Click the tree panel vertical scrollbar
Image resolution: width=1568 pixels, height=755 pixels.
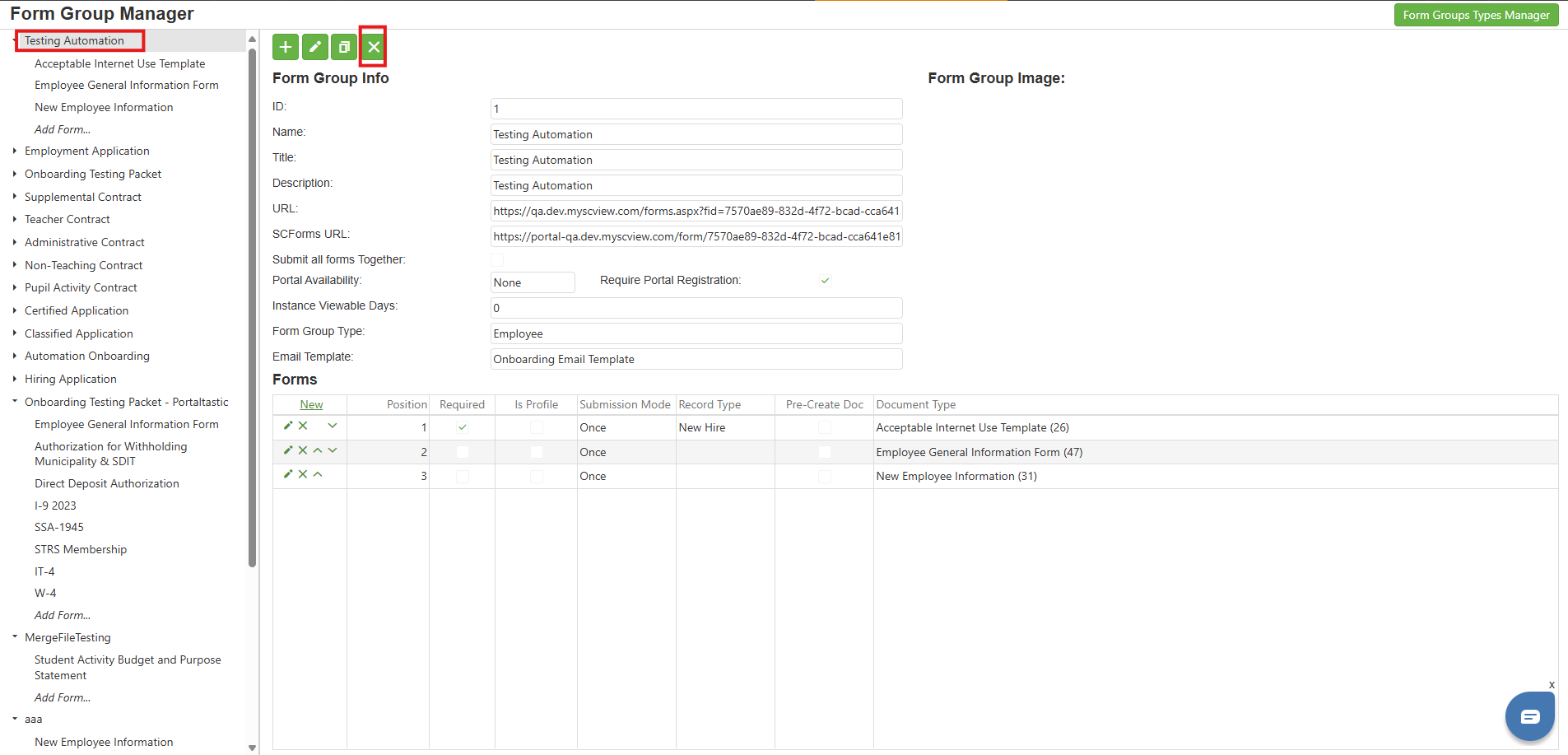252,307
